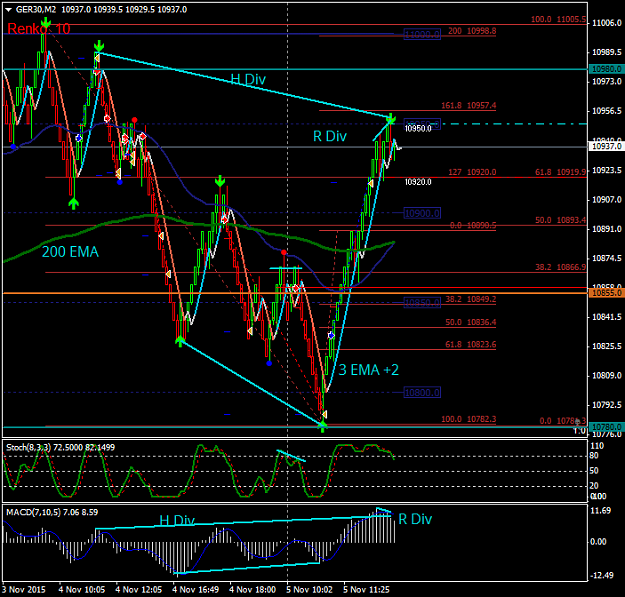Screen dimensions: 625x597
Task: Select the Fibonacci label 100.0 10782.3
Action: [x=469, y=419]
